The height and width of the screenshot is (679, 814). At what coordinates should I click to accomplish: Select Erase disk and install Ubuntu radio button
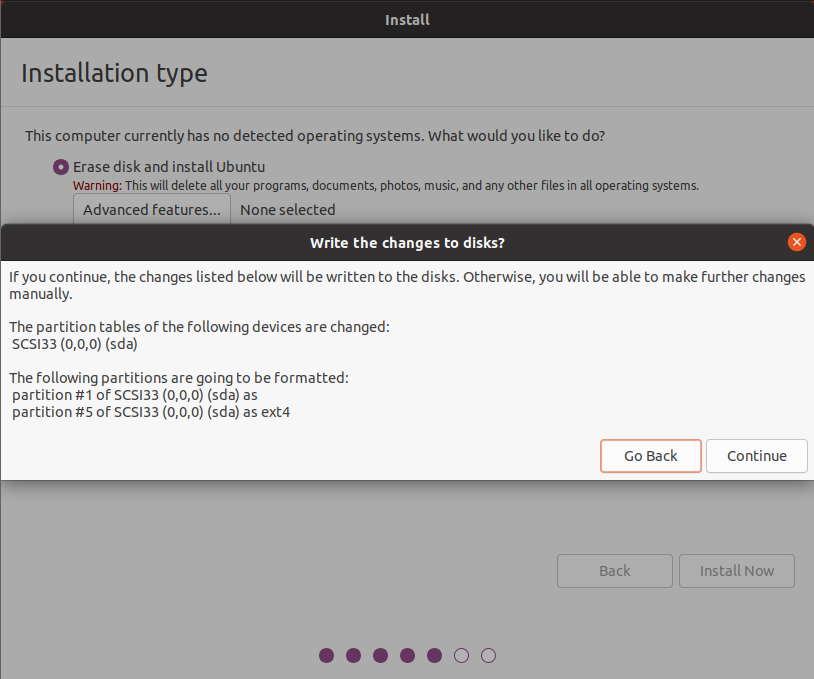tap(62, 167)
